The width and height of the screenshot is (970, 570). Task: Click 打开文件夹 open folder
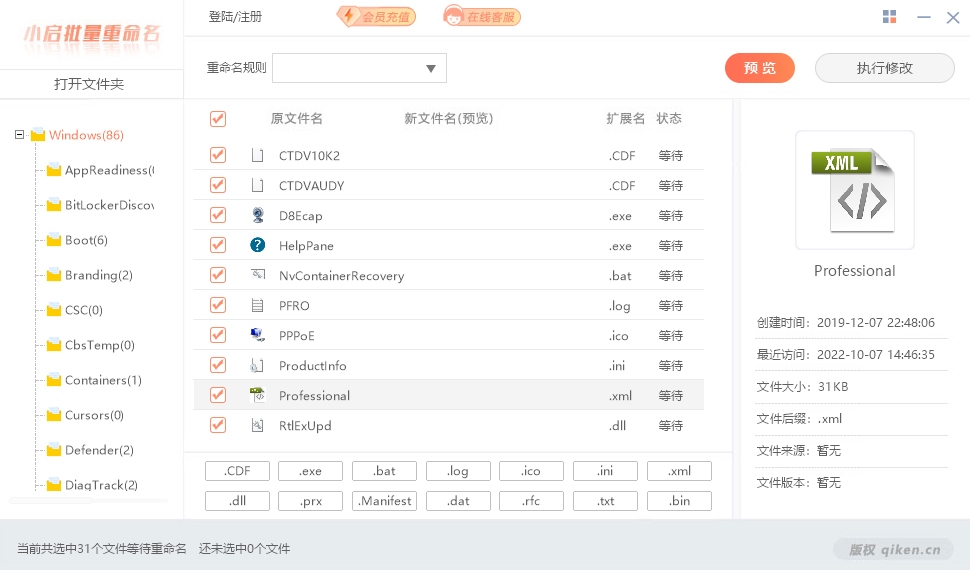[90, 84]
